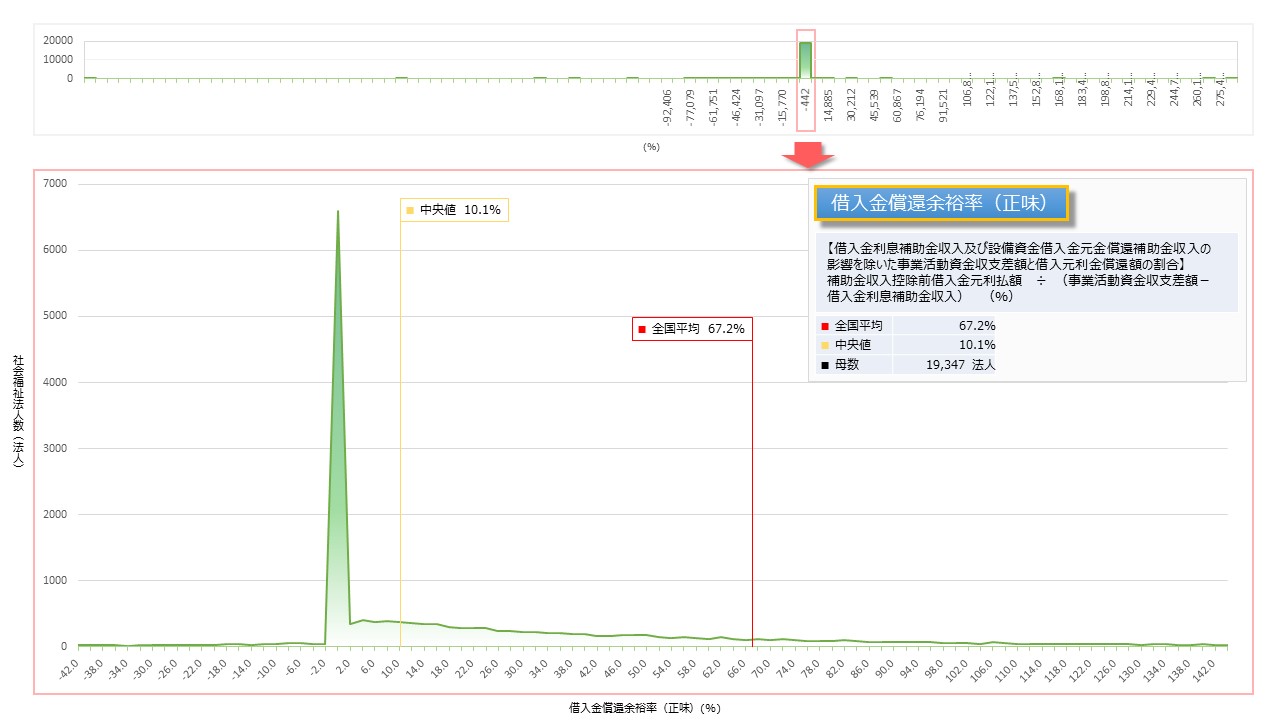Click the -92,406 overview axis label
This screenshot has width=1280, height=720.
[667, 106]
